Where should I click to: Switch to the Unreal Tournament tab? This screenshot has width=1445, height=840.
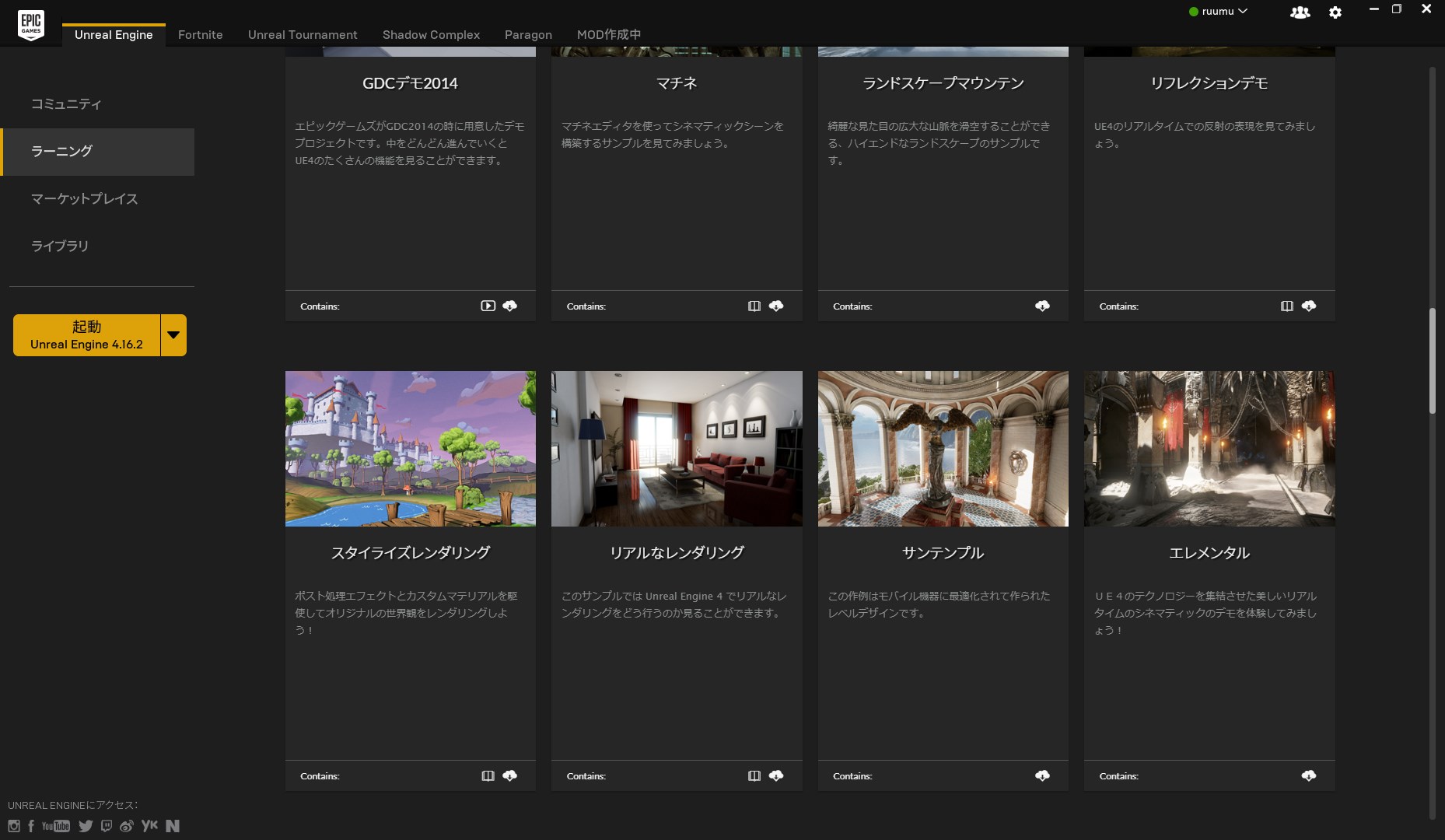point(303,35)
